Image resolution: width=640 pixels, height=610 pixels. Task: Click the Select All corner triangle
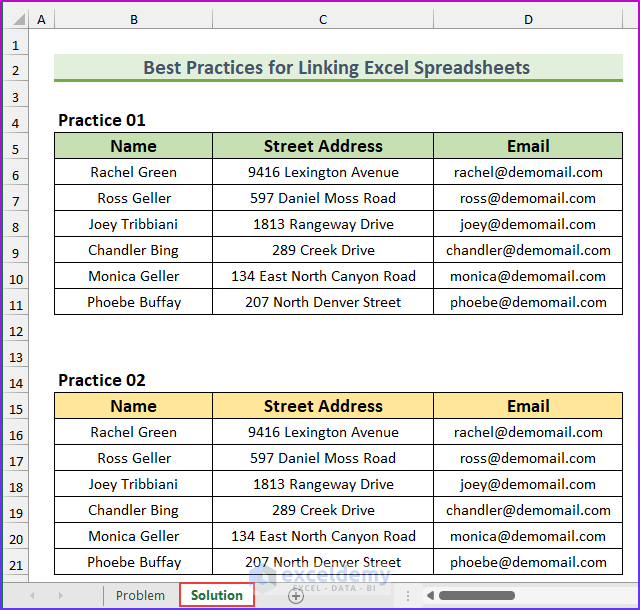pyautogui.click(x=18, y=19)
